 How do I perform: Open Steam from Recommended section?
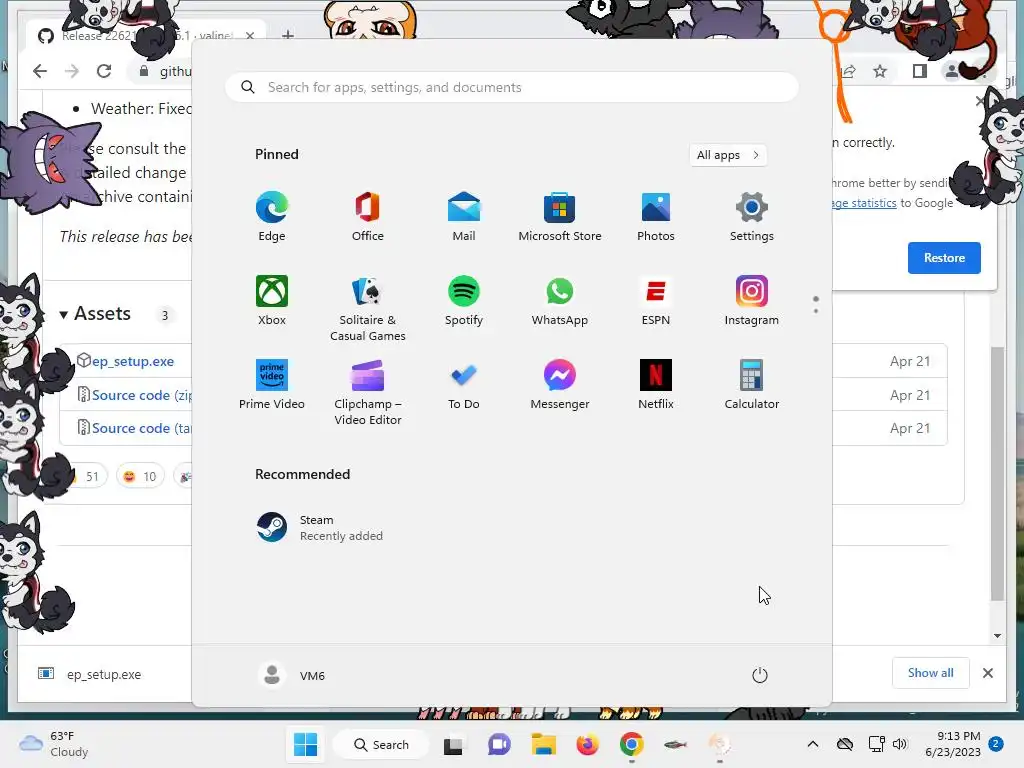320,528
